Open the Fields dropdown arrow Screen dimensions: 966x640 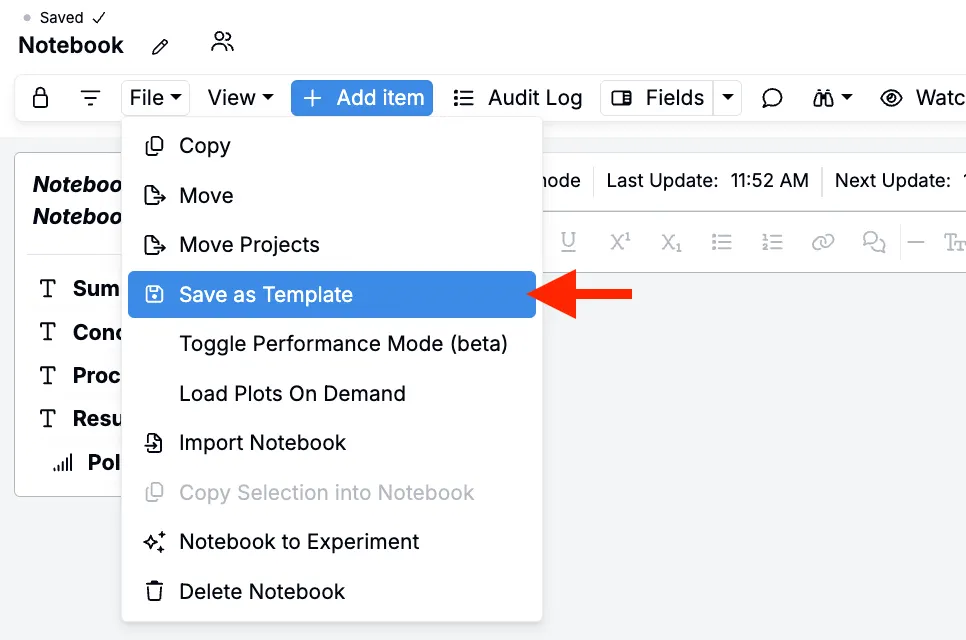point(728,98)
